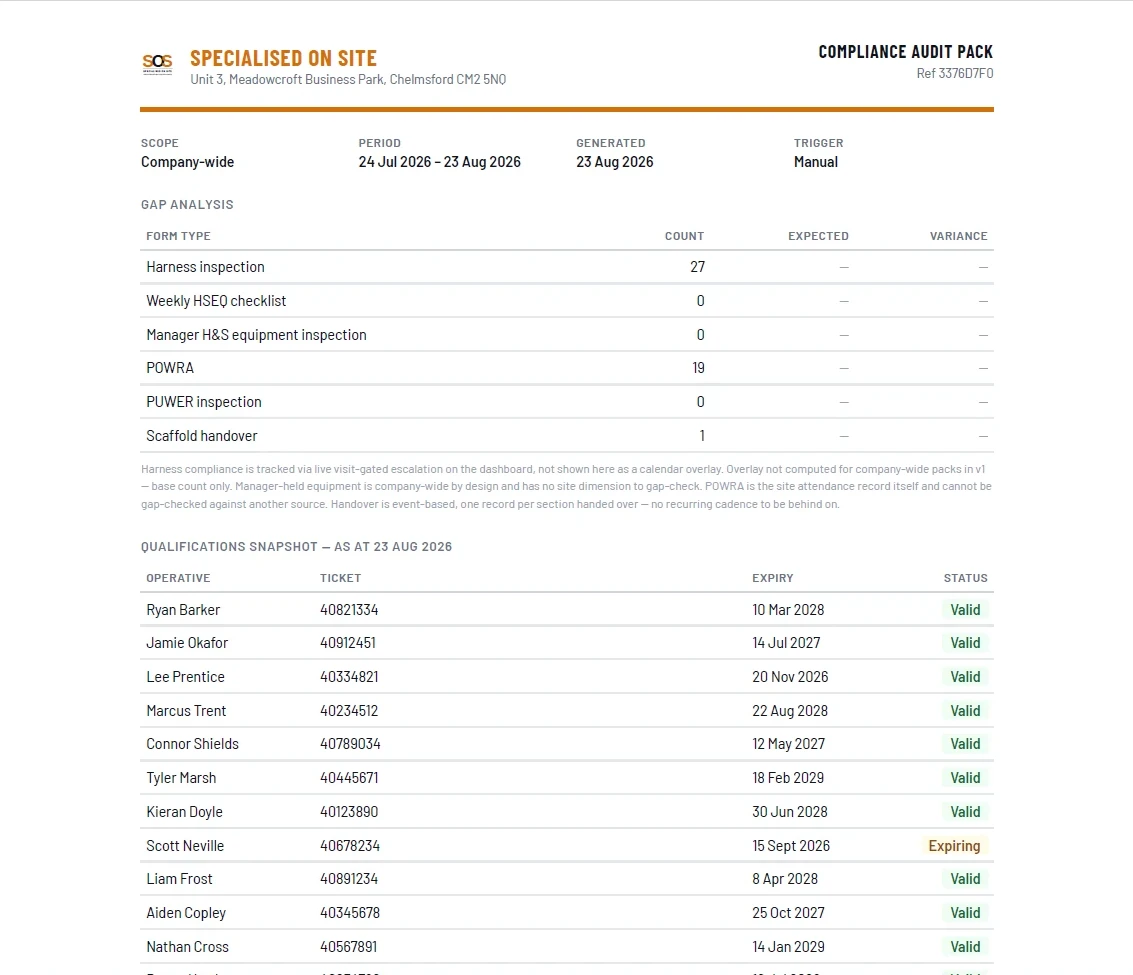Click operative 'Scott Neville'
This screenshot has height=975, width=1133.
(185, 846)
